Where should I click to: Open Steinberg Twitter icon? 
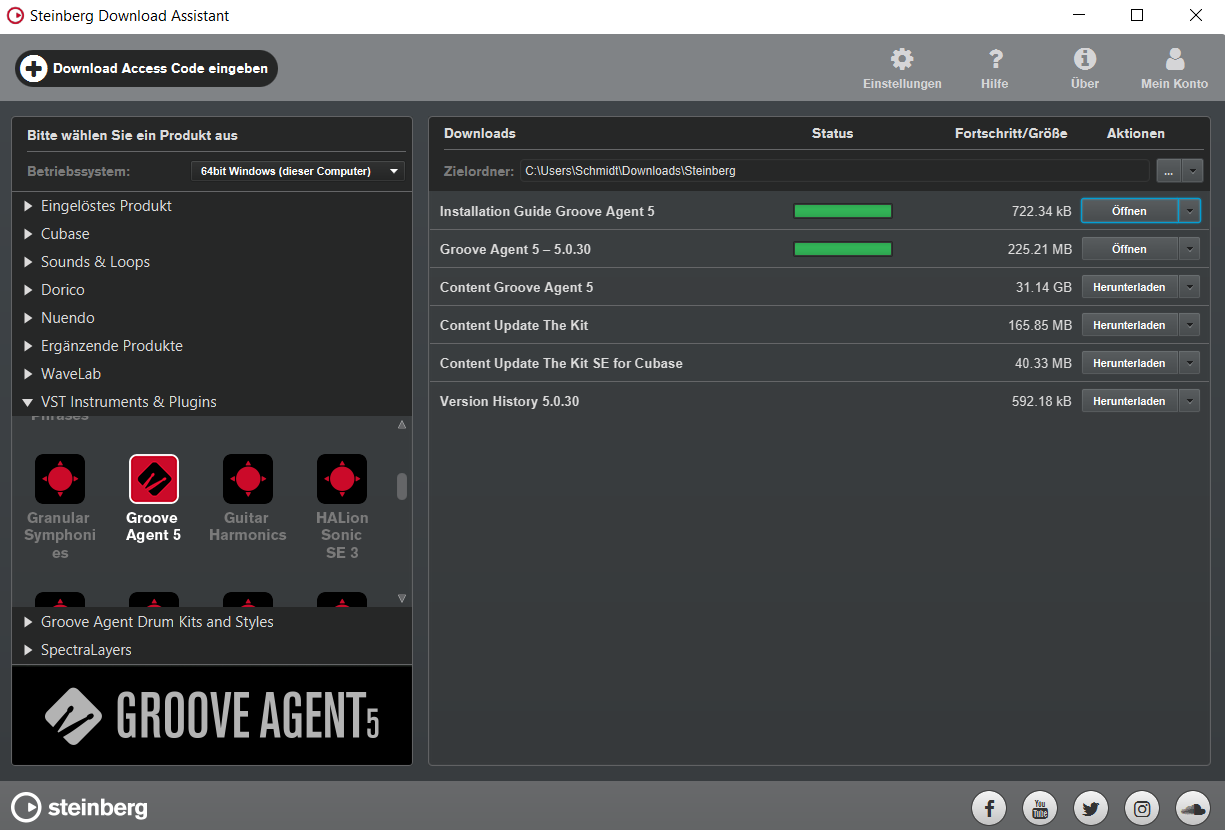click(1091, 808)
